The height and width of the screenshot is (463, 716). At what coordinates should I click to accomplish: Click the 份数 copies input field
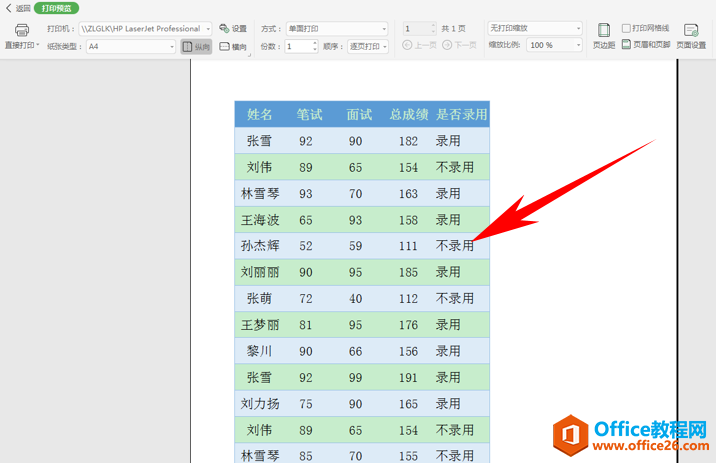(299, 46)
